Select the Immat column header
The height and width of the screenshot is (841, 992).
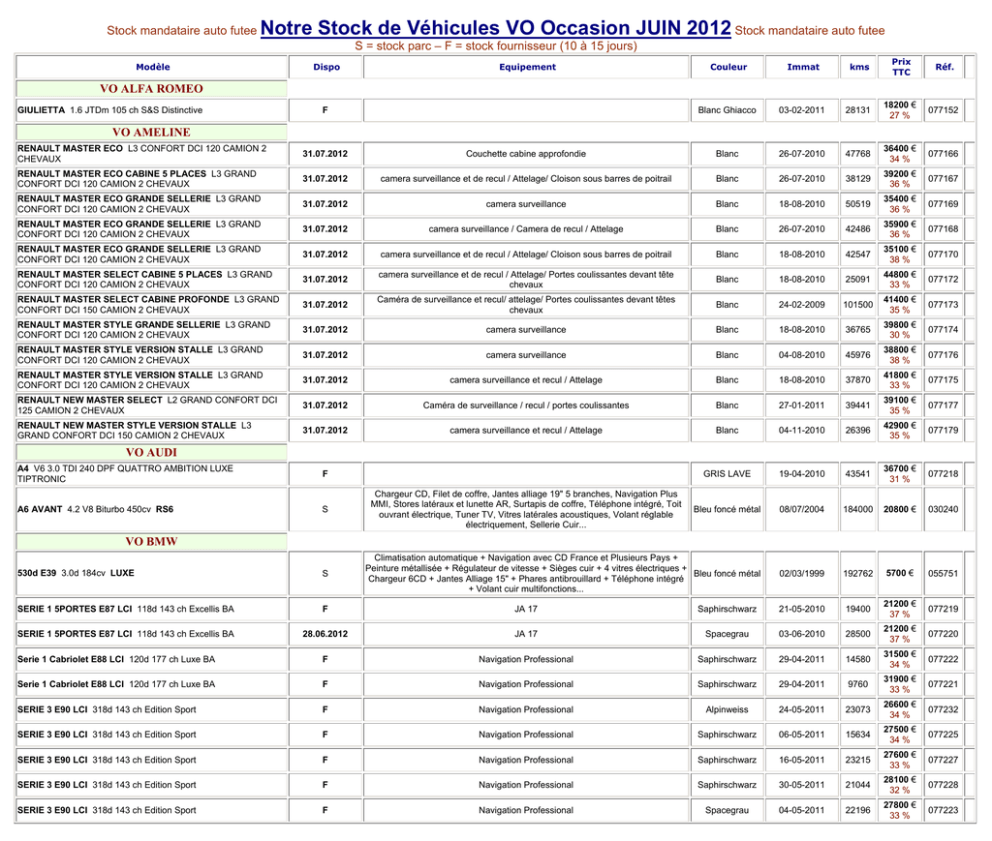803,67
